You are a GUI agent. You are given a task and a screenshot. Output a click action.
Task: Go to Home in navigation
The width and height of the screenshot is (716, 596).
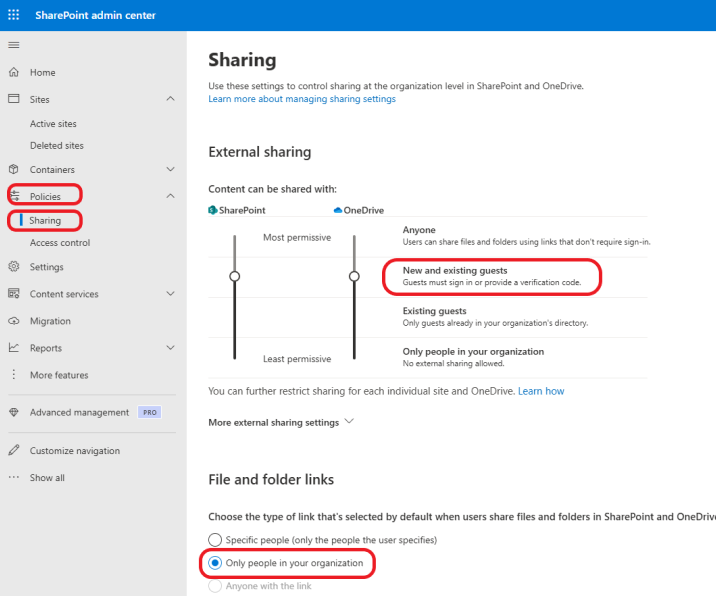[x=42, y=73]
